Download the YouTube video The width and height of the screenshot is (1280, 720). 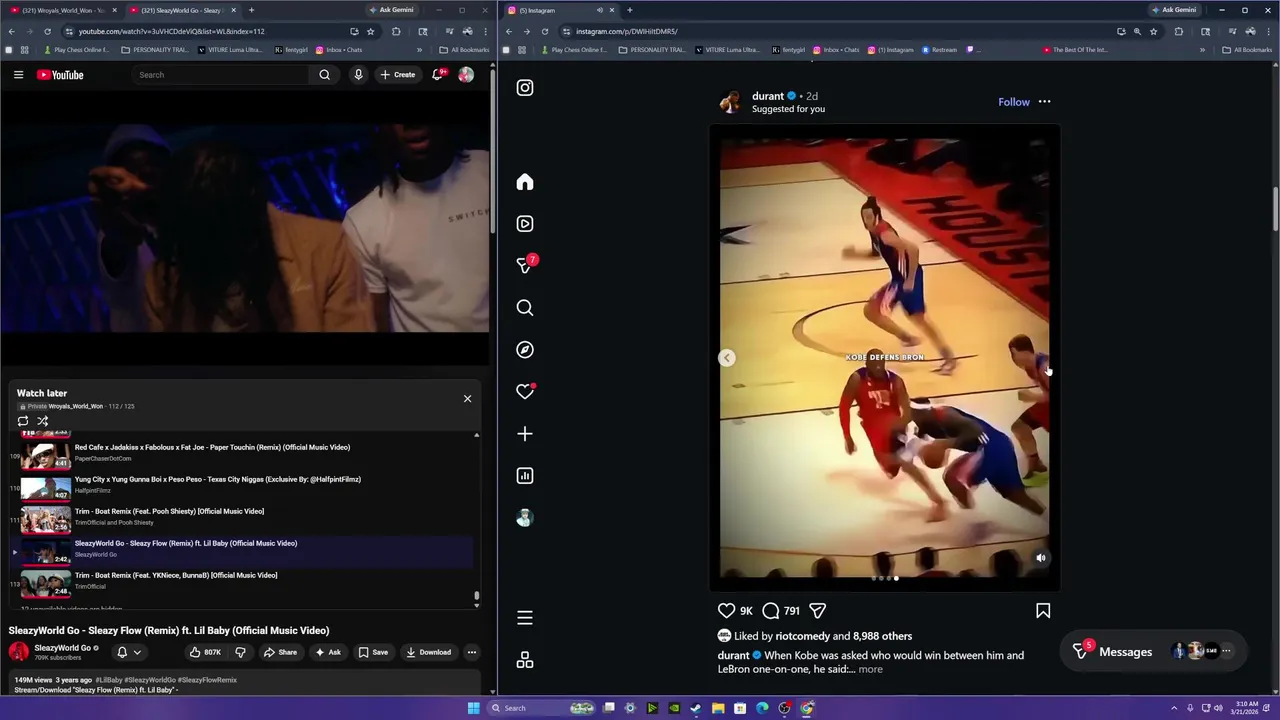click(428, 652)
